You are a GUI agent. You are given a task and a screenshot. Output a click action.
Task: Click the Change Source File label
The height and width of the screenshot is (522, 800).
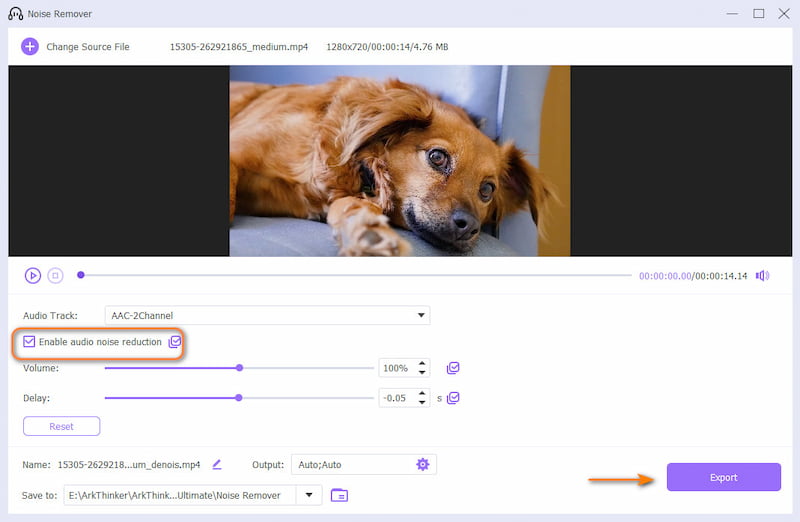pos(88,46)
